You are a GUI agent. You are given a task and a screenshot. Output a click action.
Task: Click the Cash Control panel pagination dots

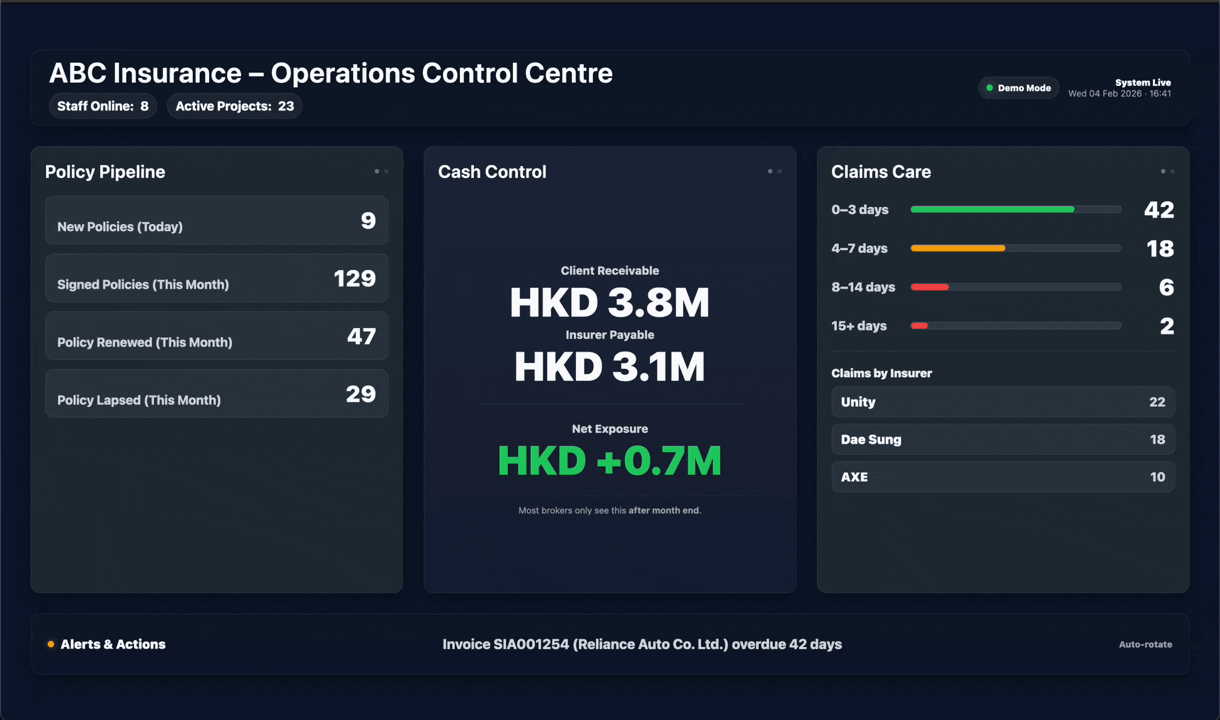click(x=774, y=172)
